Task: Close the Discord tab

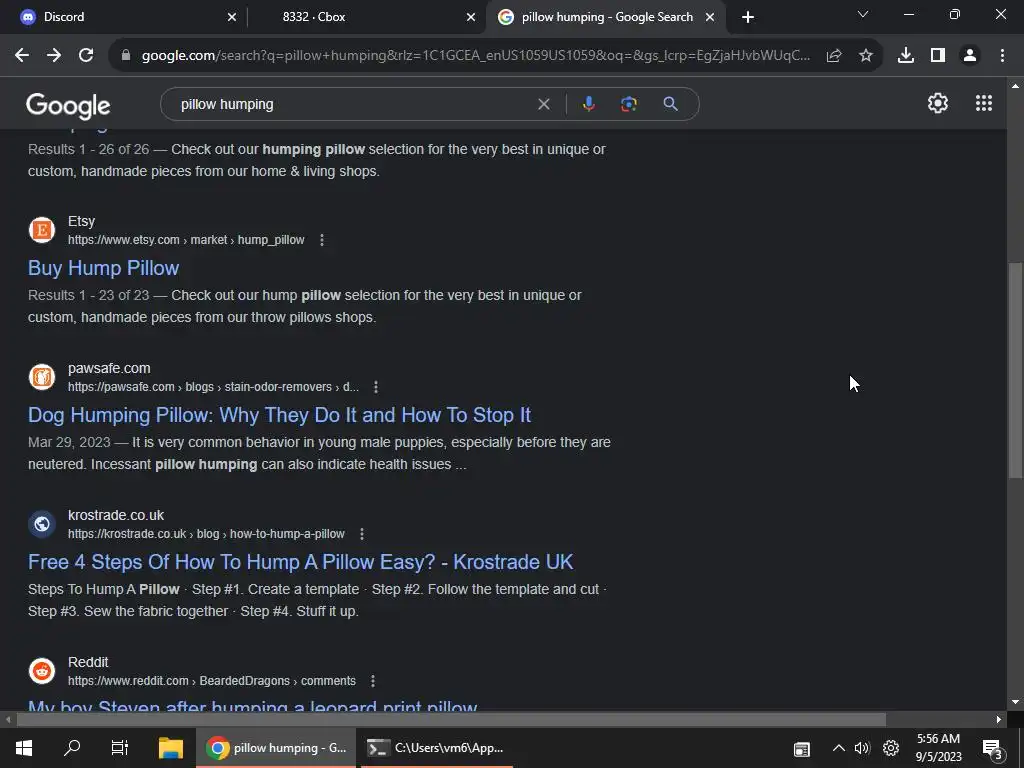Action: coord(231,17)
